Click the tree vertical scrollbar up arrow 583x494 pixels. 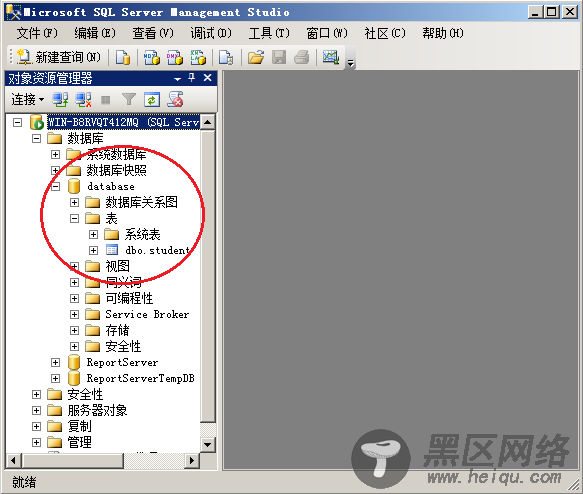click(208, 122)
